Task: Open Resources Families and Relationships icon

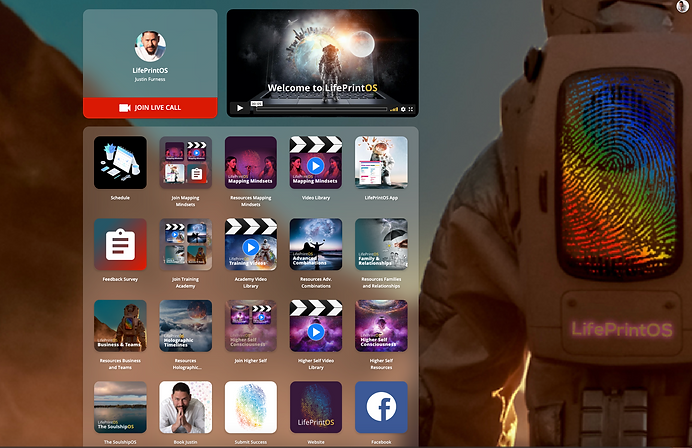Action: pyautogui.click(x=381, y=244)
